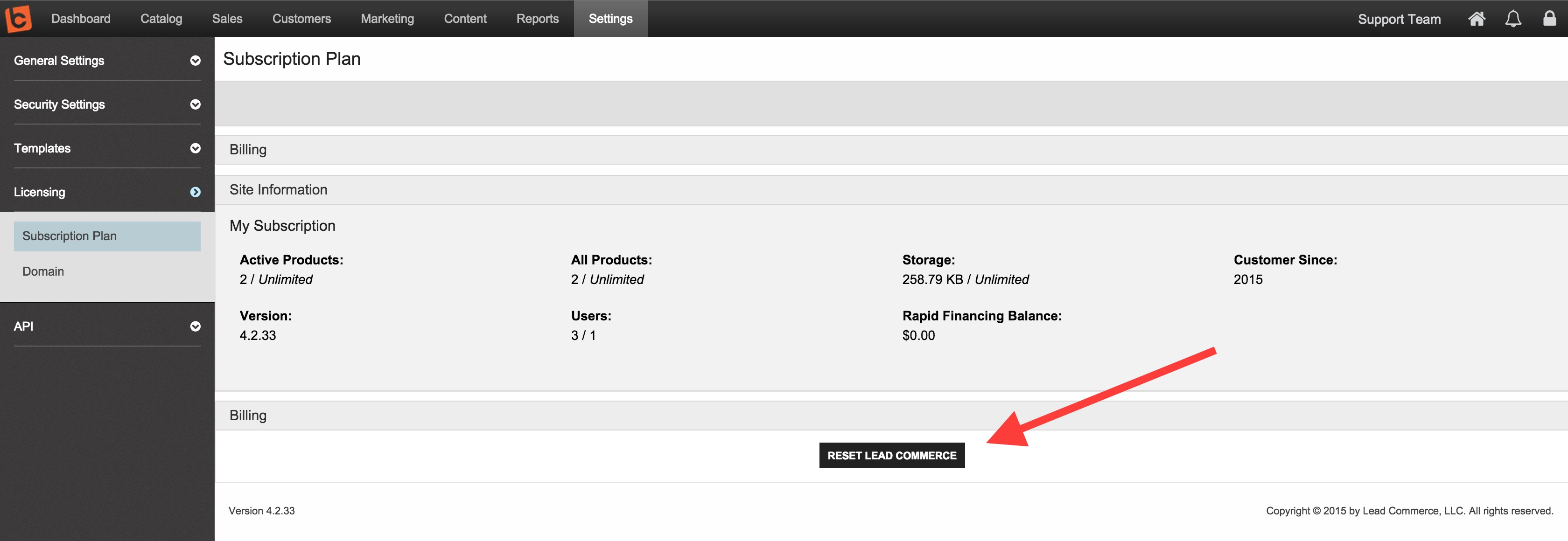This screenshot has height=541, width=1568.
Task: Click Customer Since 2015 value
Action: pos(1248,279)
